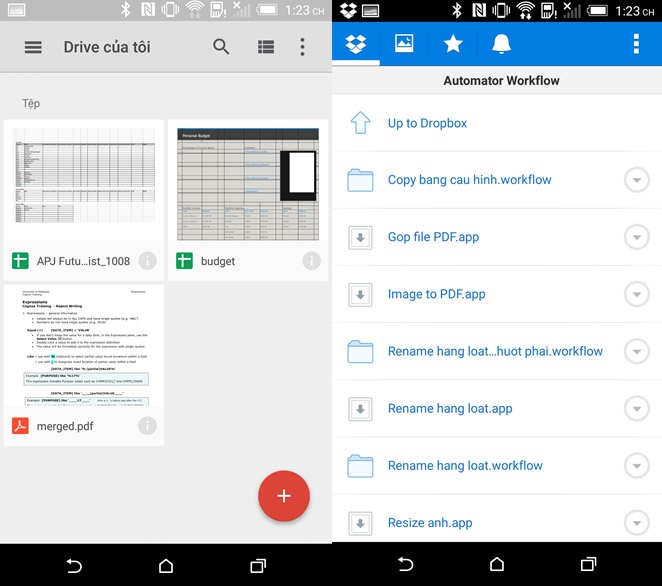Expand options for Gop file PDF.app
662x586 pixels.
[637, 237]
